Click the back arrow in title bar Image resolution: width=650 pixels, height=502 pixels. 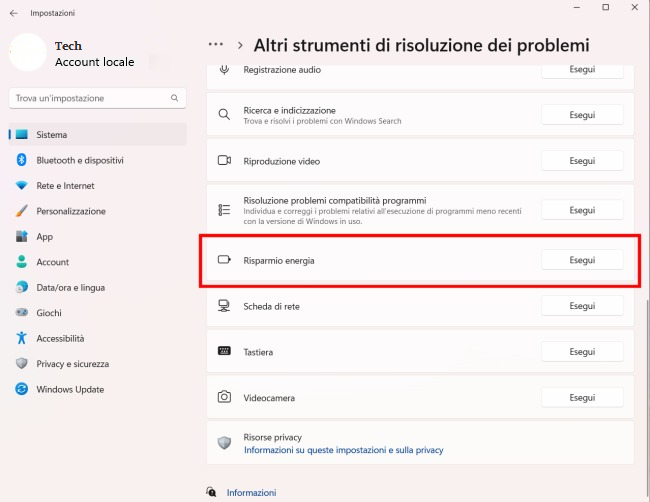13,13
